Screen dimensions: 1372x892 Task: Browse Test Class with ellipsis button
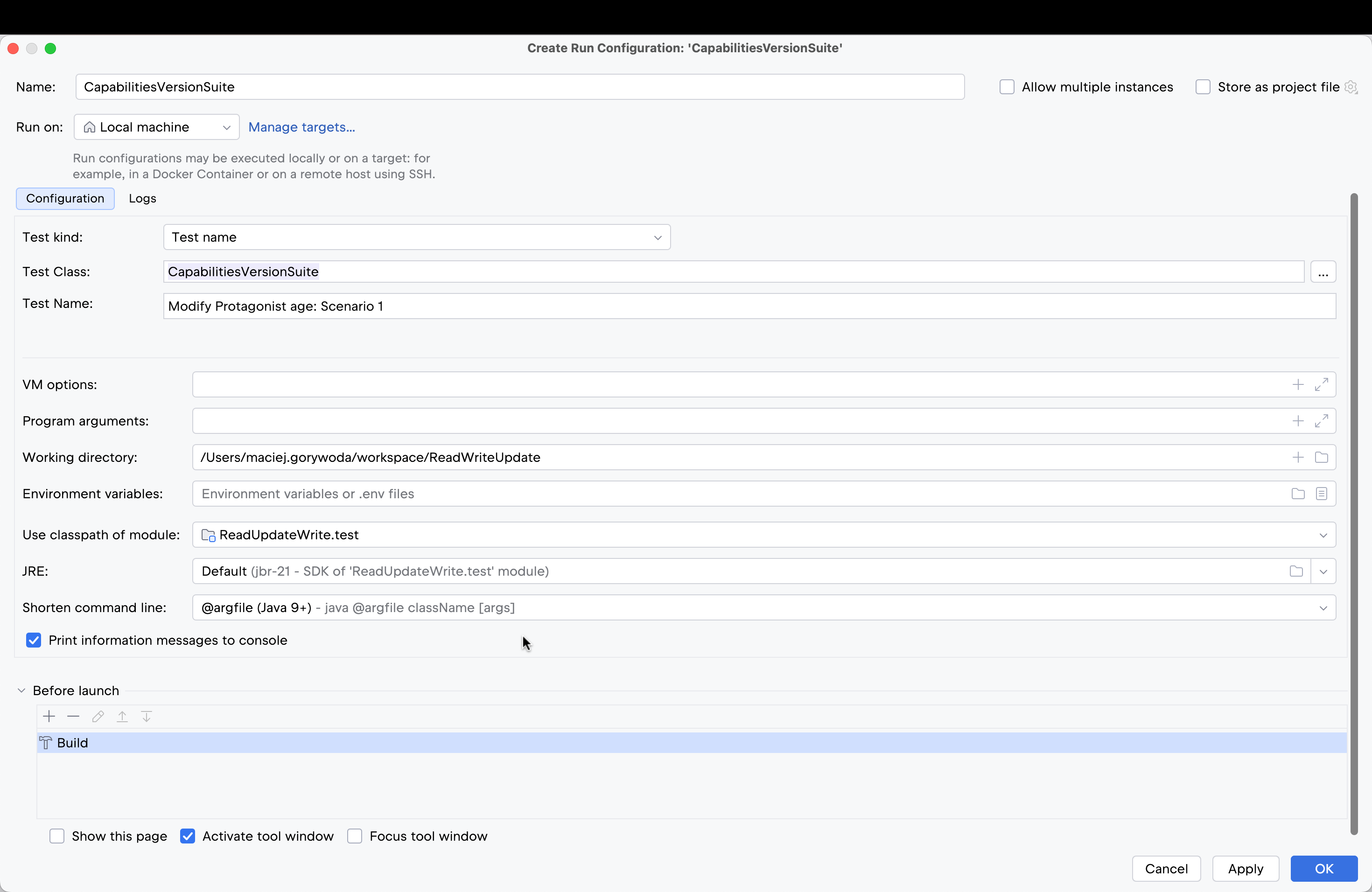[x=1323, y=272]
